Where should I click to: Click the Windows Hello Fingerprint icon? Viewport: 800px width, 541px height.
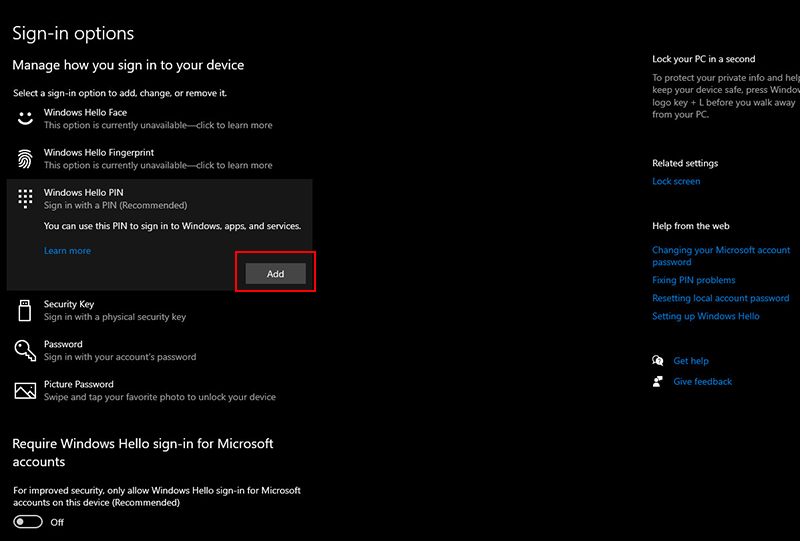coord(25,159)
